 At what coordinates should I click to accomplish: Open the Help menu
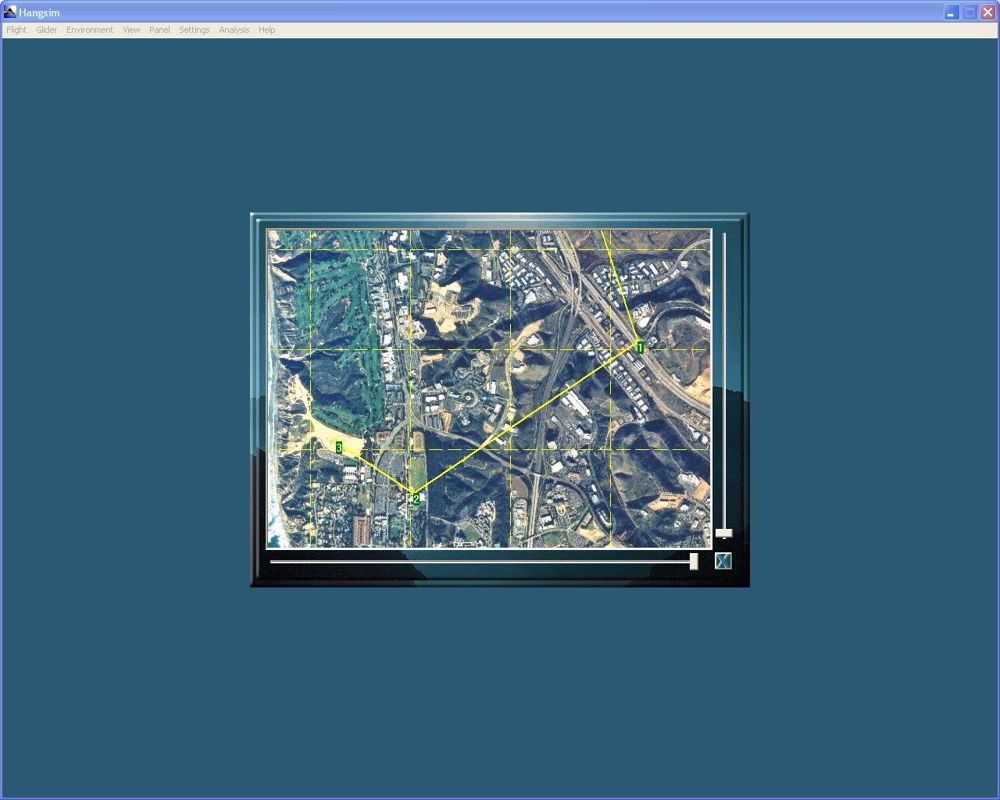coord(265,30)
